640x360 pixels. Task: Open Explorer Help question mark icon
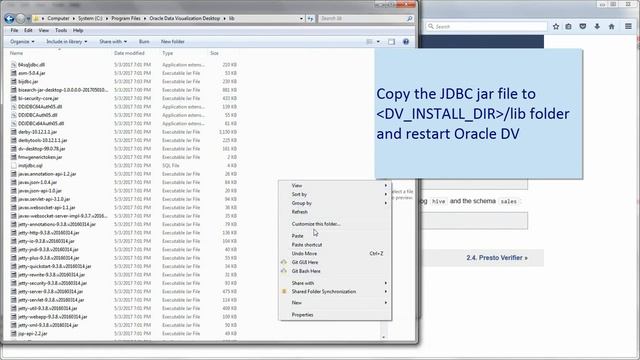(x=406, y=42)
